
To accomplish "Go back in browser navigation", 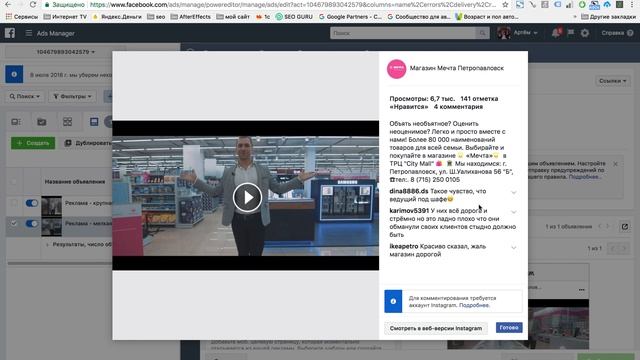I will click(8, 5).
